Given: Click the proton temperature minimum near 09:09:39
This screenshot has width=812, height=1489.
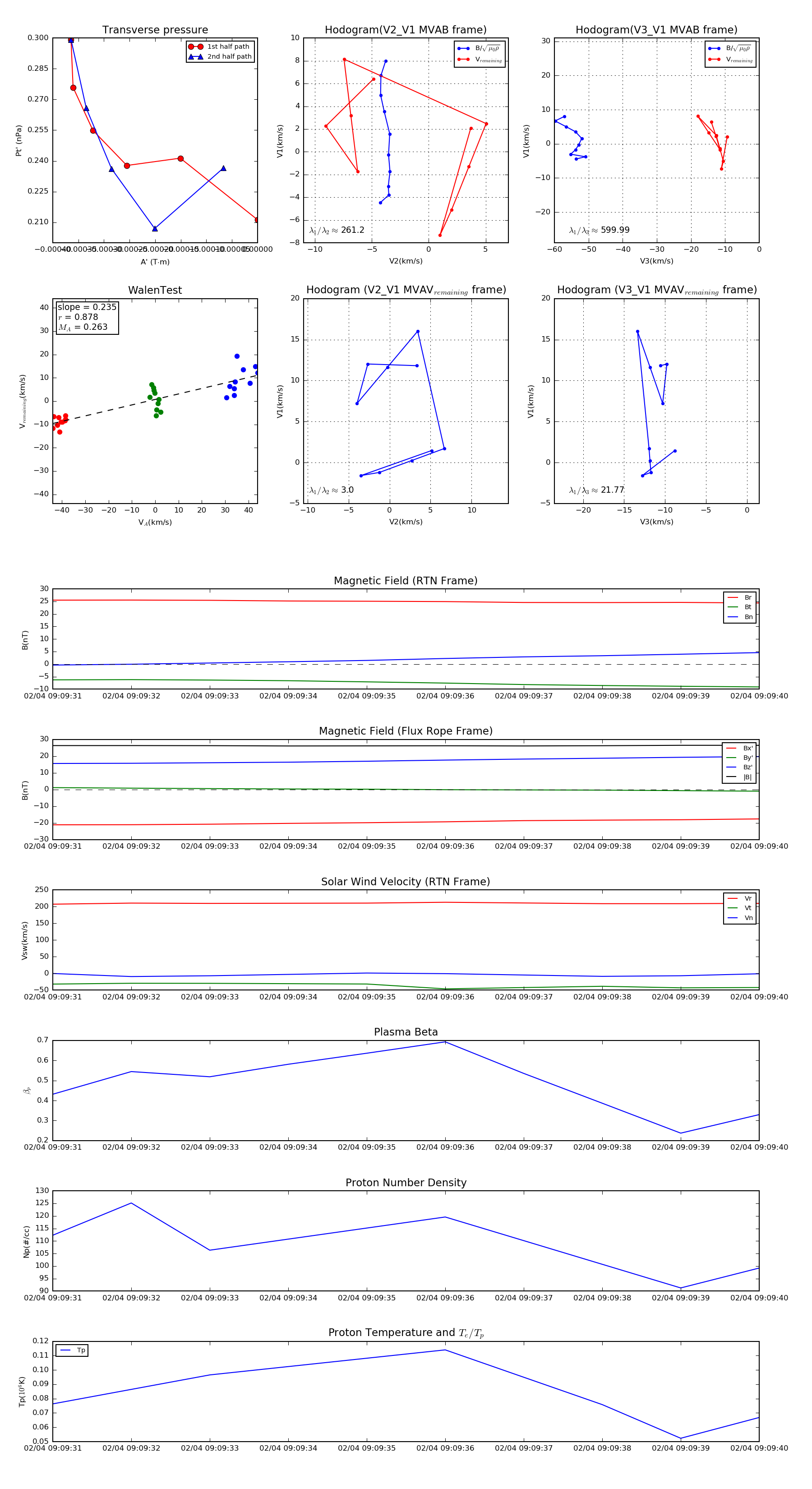Looking at the screenshot, I should pos(680,1439).
